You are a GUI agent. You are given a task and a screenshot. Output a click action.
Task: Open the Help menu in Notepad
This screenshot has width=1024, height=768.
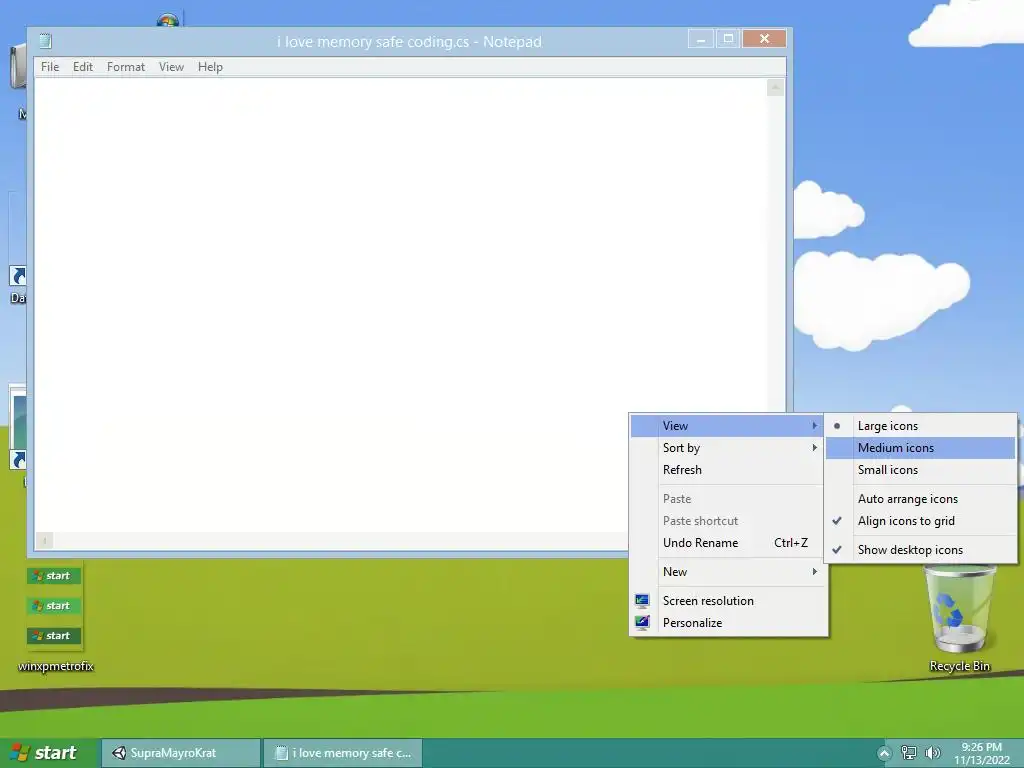(x=210, y=67)
